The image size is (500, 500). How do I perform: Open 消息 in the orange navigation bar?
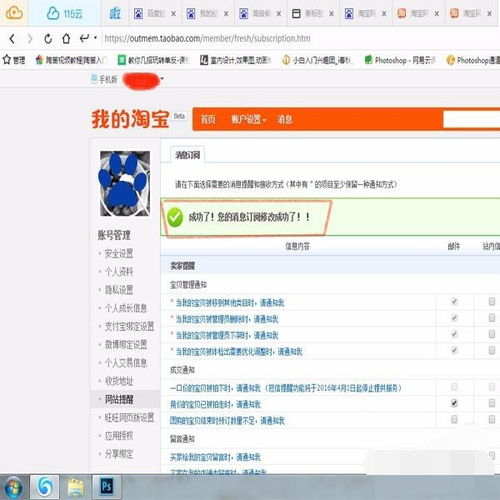pyautogui.click(x=285, y=119)
